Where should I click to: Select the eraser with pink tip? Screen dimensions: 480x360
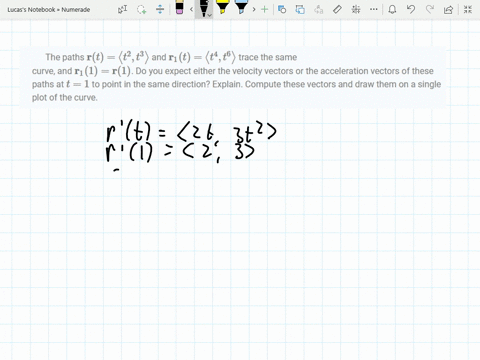179,8
